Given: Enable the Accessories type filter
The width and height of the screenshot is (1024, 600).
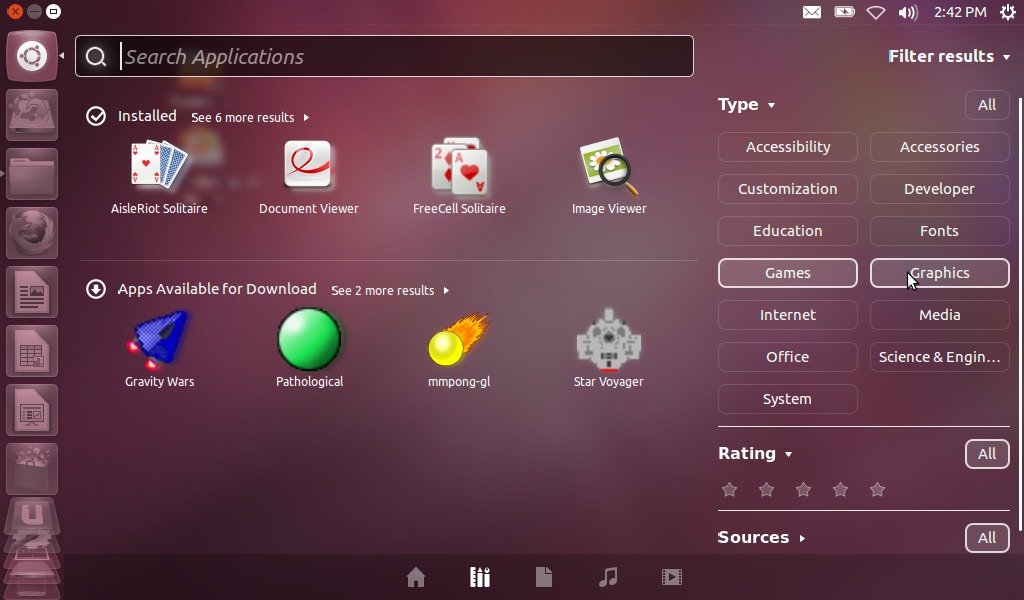Looking at the screenshot, I should coord(940,147).
